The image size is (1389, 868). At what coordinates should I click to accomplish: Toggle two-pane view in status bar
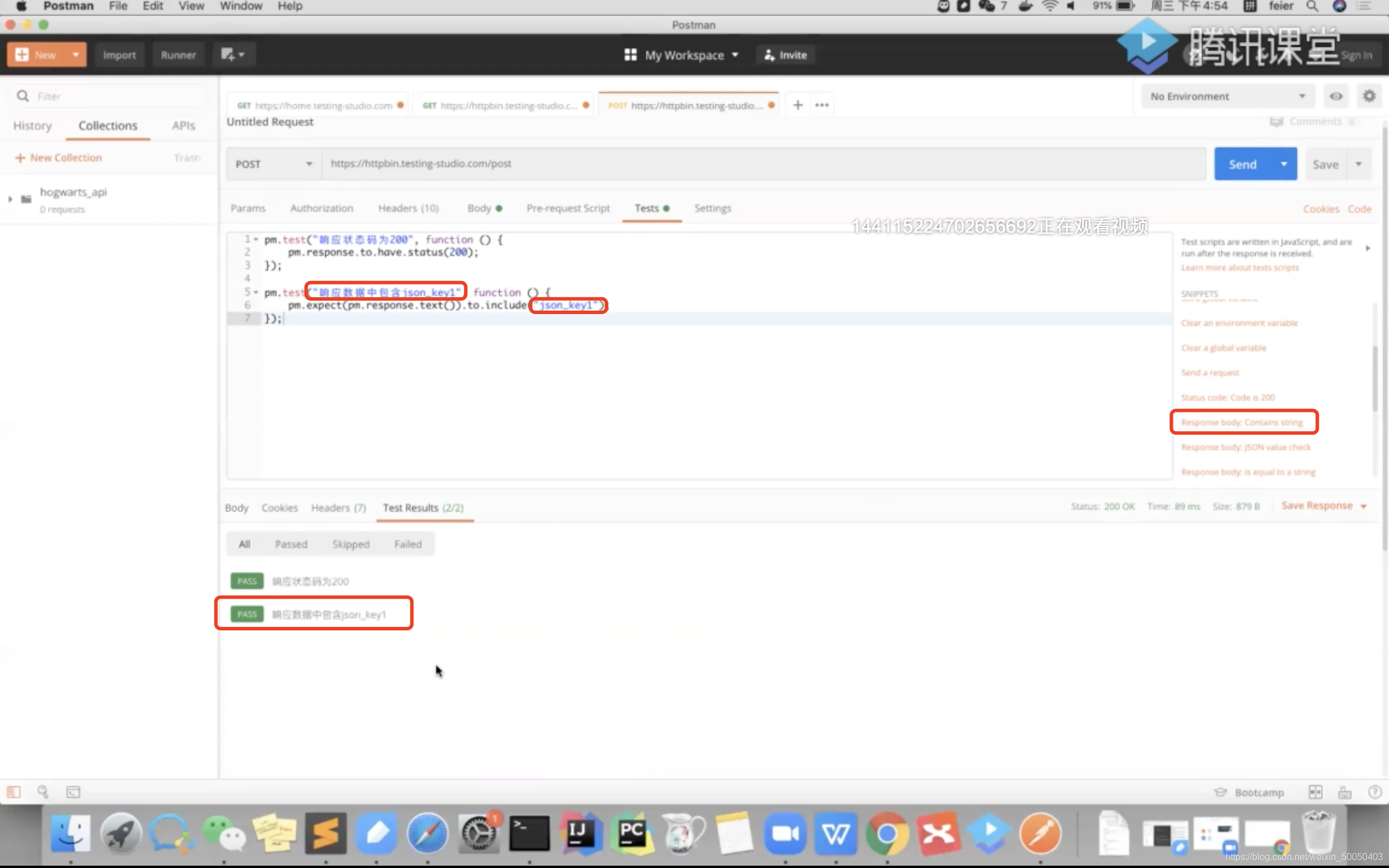click(x=1315, y=792)
